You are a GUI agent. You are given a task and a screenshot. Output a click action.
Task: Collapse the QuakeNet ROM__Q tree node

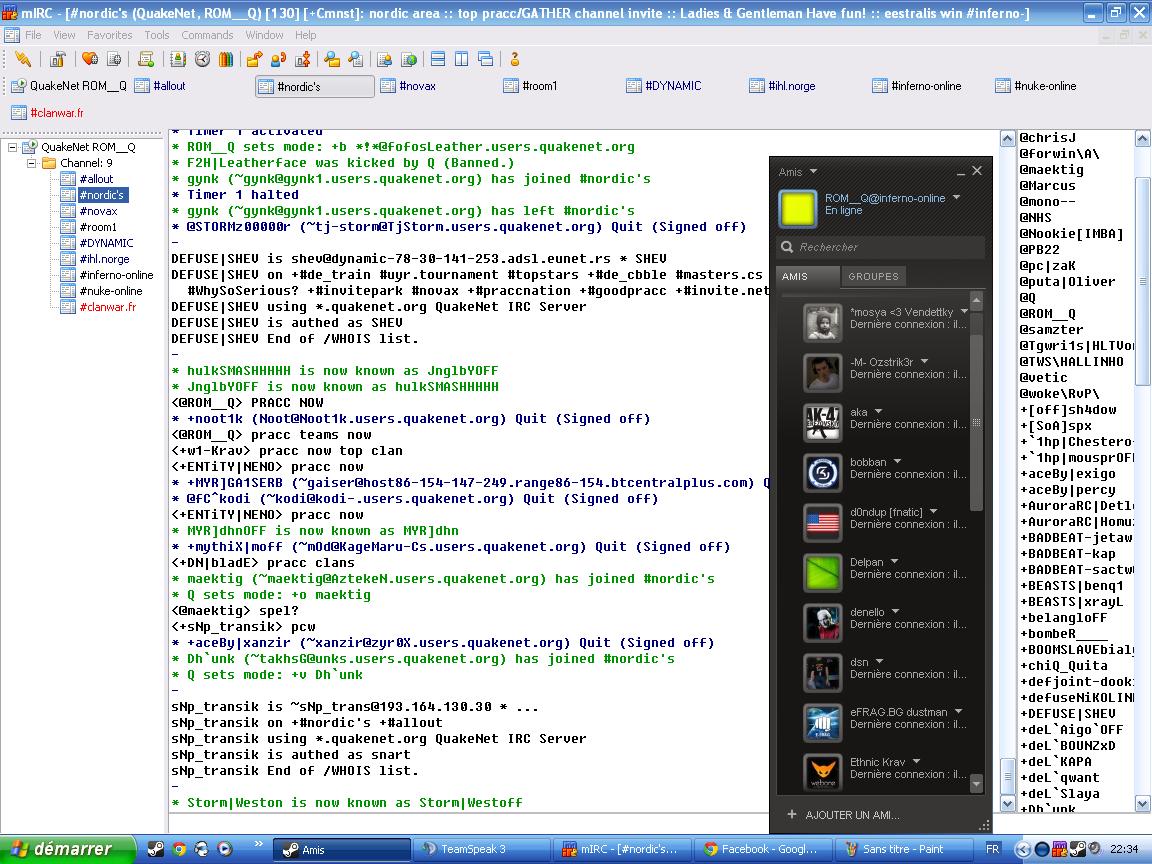coord(13,147)
